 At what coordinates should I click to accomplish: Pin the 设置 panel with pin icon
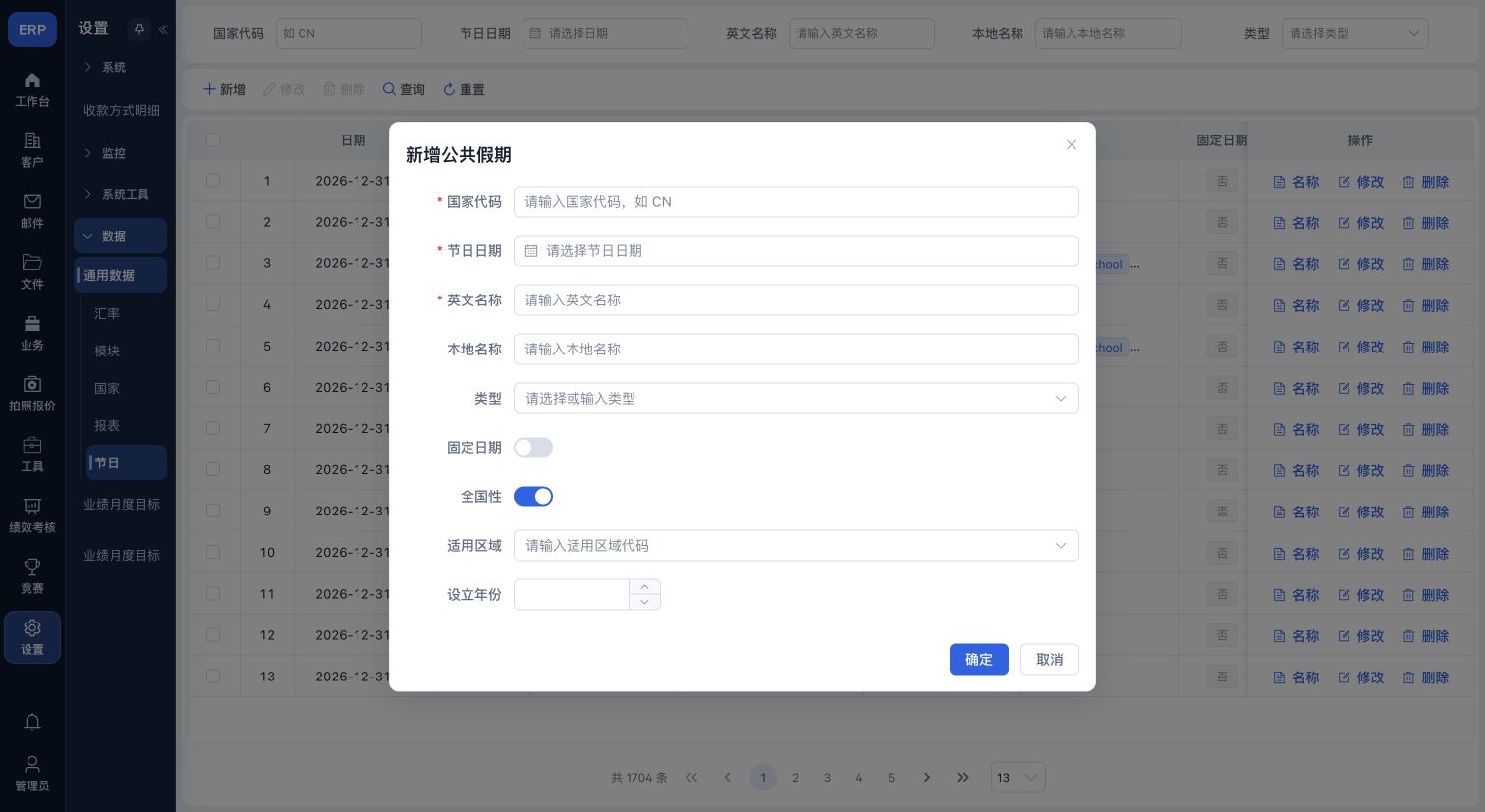pos(139,29)
